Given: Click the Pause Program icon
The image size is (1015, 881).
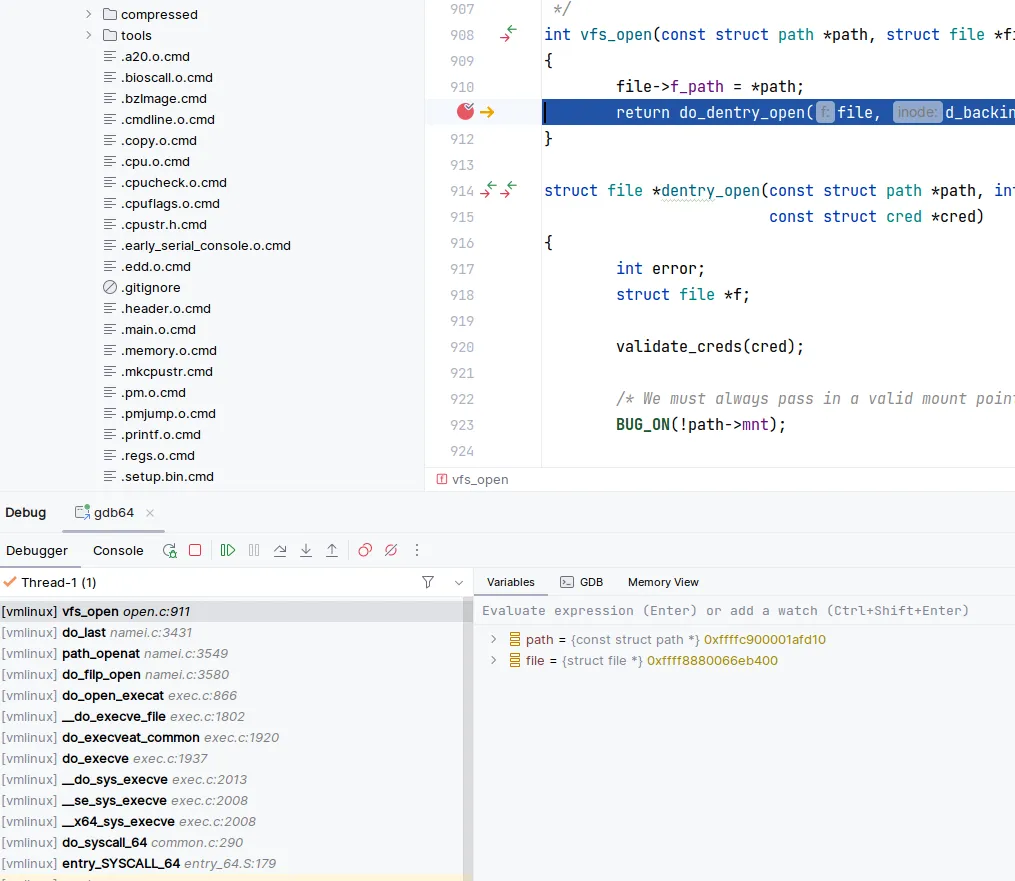Looking at the screenshot, I should [x=254, y=550].
